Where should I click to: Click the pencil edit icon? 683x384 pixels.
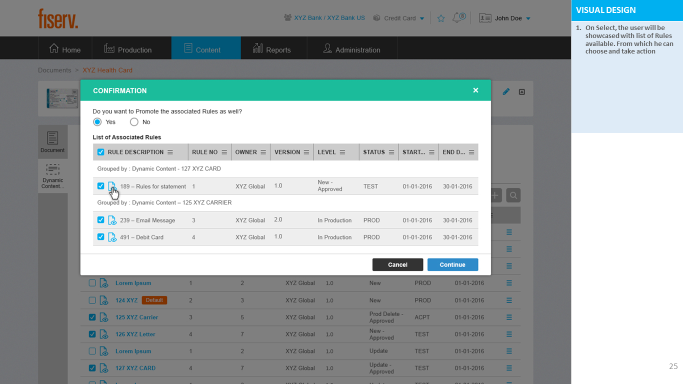point(506,92)
